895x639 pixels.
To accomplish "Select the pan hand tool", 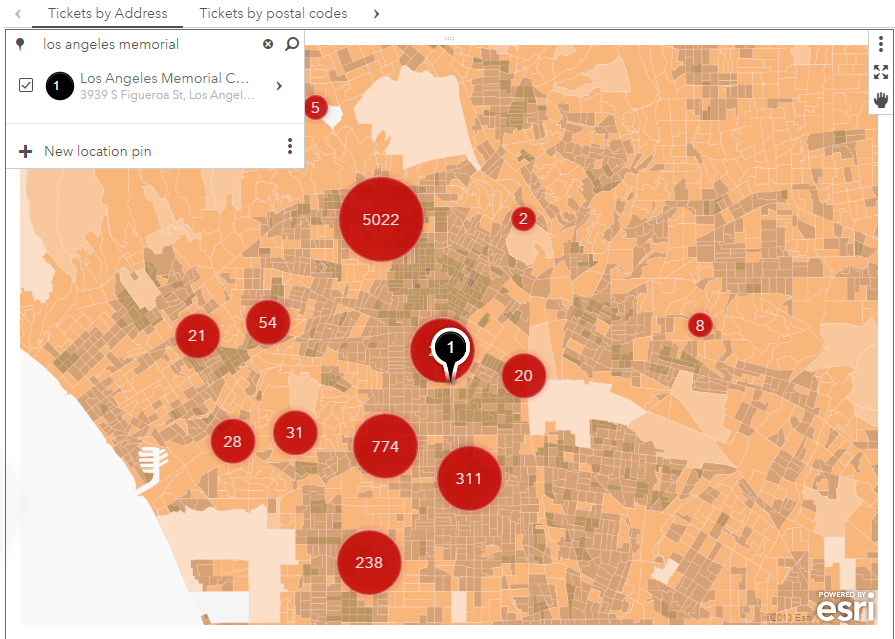I will point(881,99).
